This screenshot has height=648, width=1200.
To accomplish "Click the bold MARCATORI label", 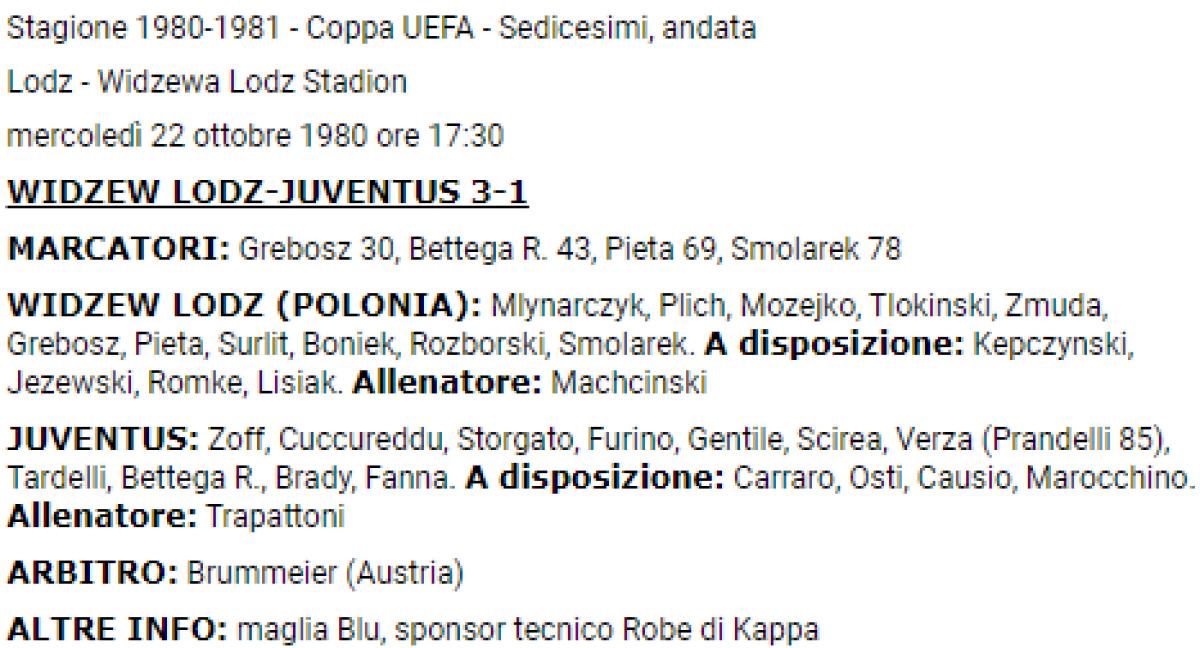I will (119, 248).
